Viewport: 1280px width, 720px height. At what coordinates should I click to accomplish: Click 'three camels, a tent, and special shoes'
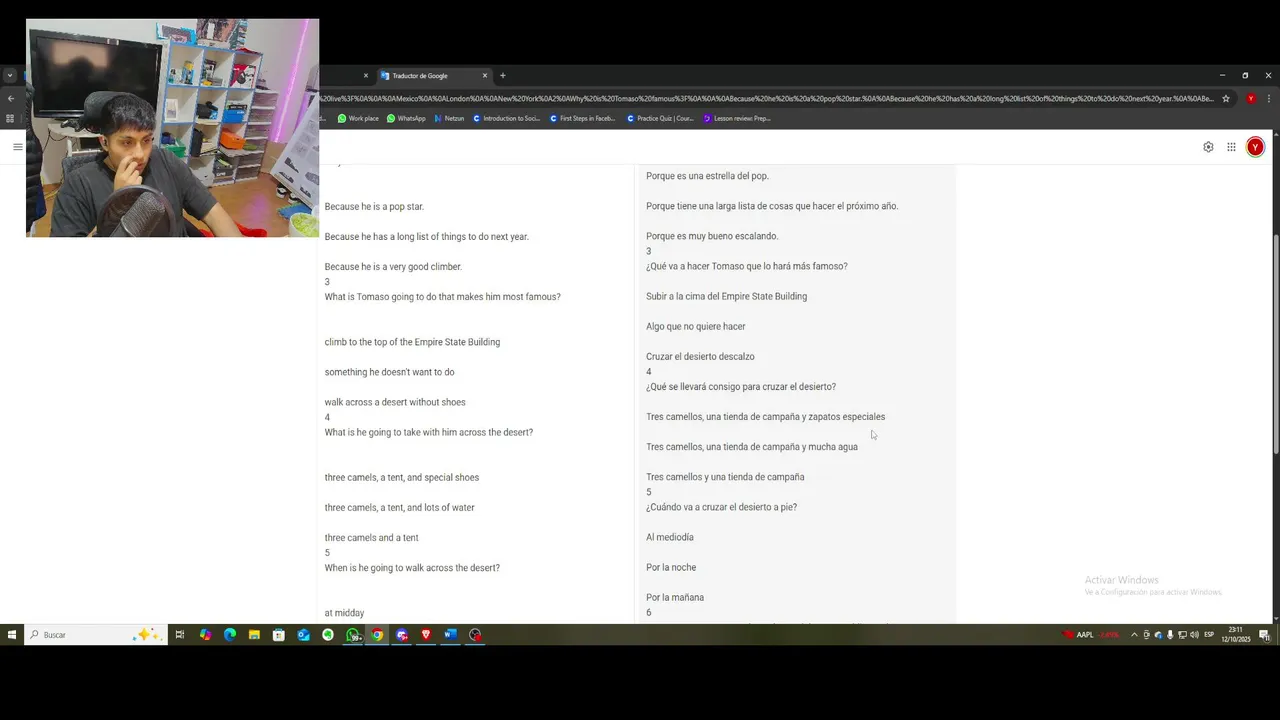pos(401,478)
